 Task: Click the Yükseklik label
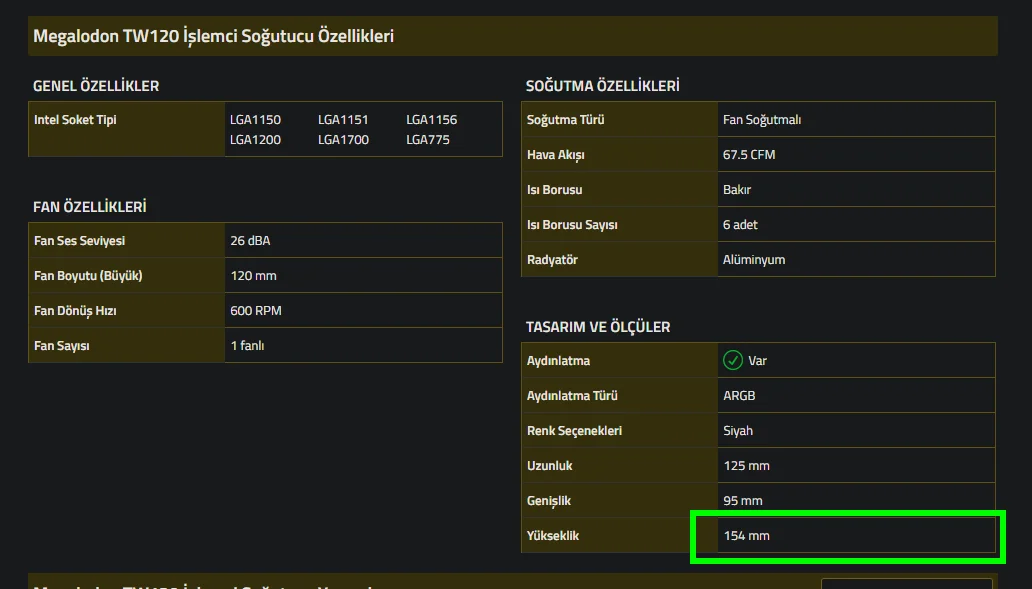[553, 536]
